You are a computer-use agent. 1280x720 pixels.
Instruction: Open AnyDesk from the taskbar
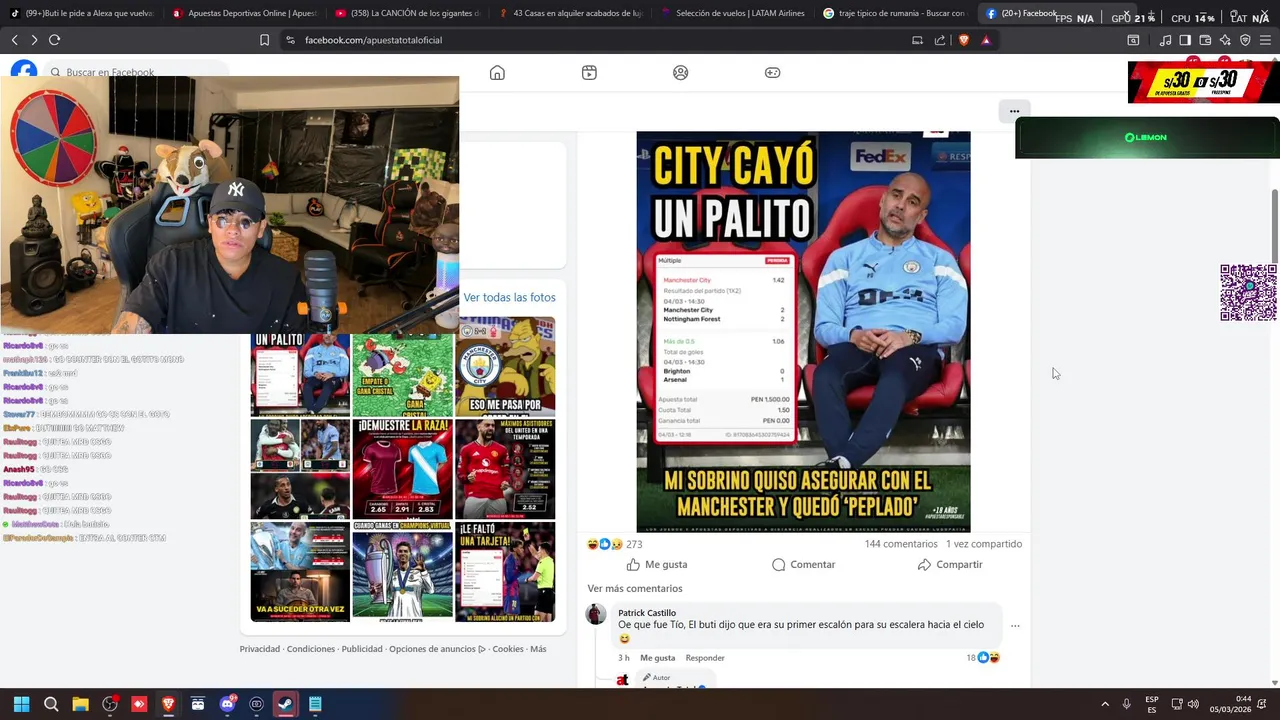[x=139, y=704]
